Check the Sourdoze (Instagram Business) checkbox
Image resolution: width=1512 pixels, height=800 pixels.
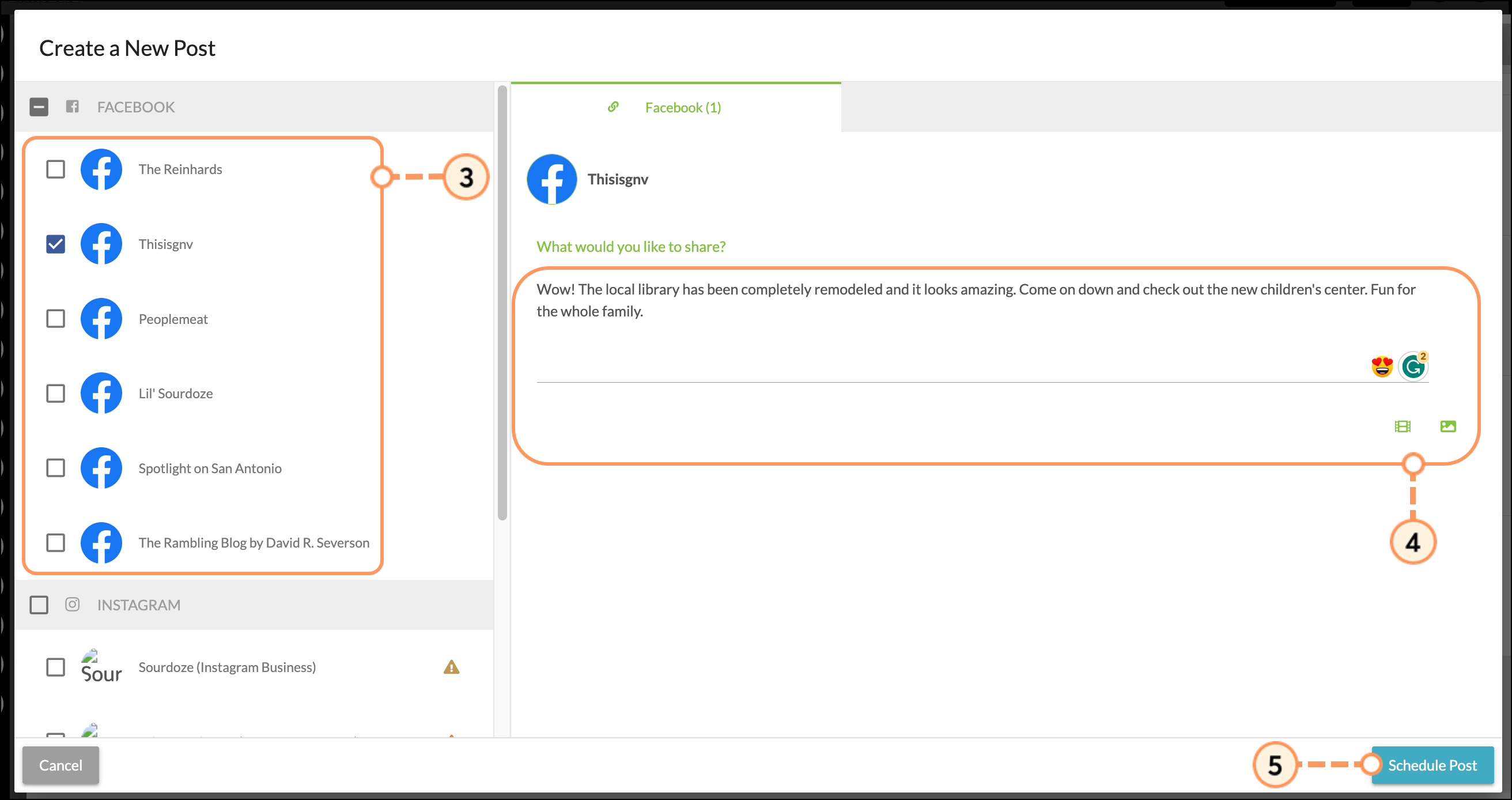(56, 667)
